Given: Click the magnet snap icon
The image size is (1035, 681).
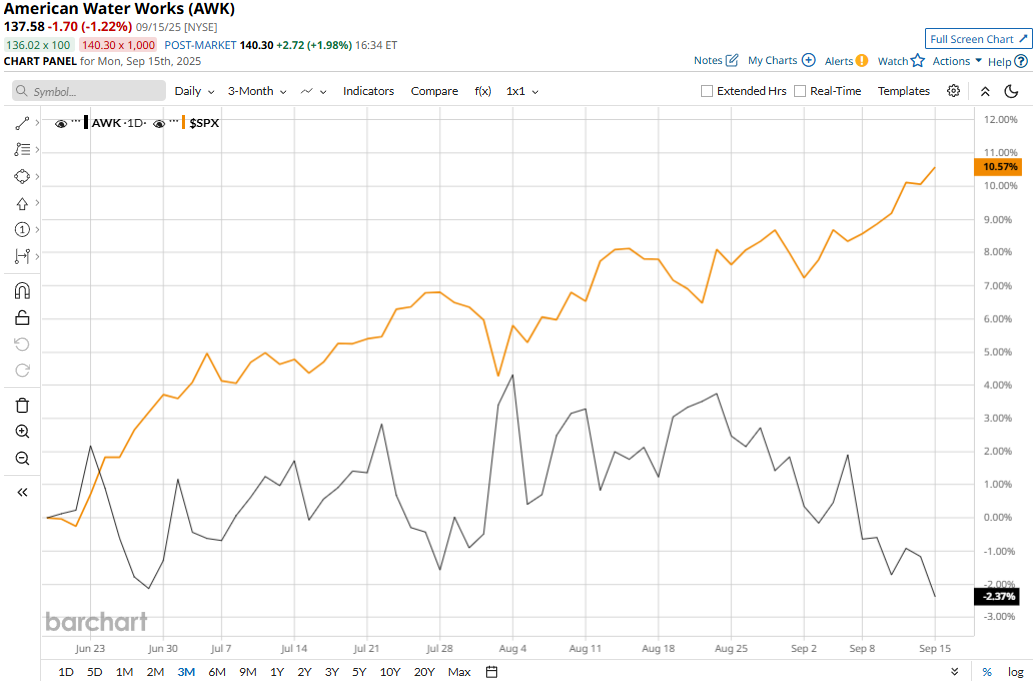Looking at the screenshot, I should click(x=22, y=290).
